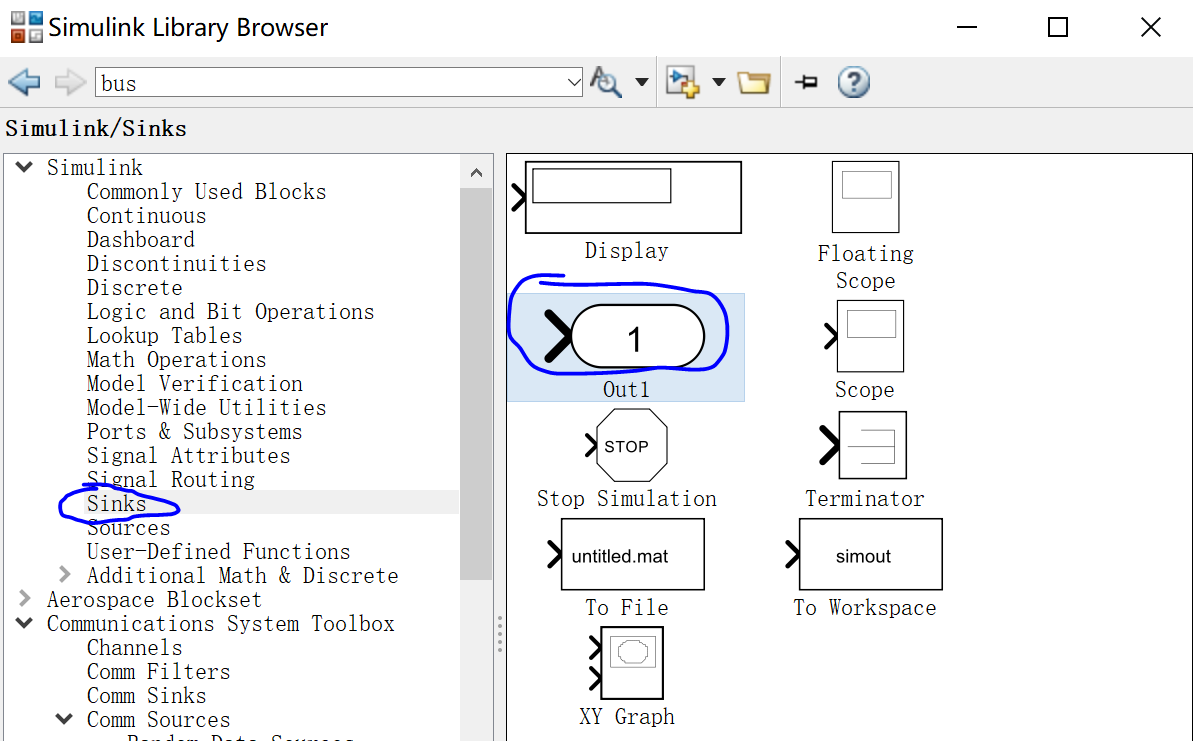Open Ports & Subsystems library
The image size is (1193, 741).
click(x=195, y=431)
